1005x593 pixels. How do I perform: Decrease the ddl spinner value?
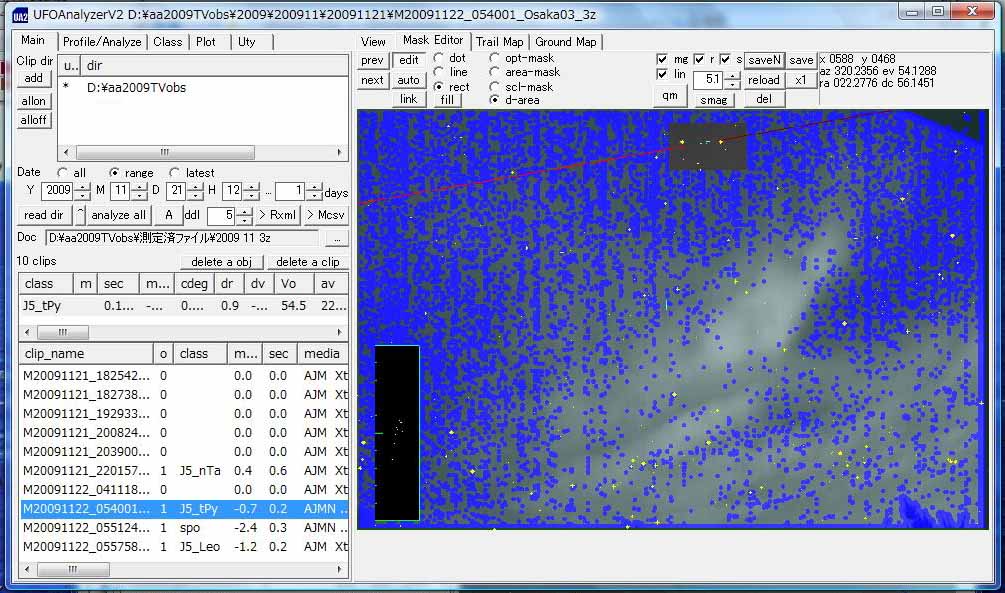(x=244, y=220)
